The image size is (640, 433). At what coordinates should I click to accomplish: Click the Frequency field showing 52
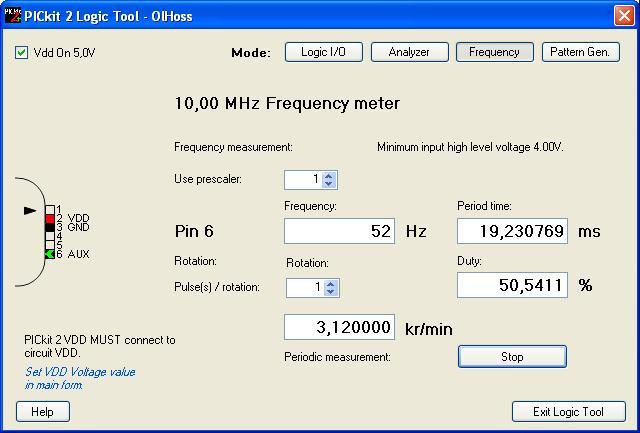click(339, 231)
